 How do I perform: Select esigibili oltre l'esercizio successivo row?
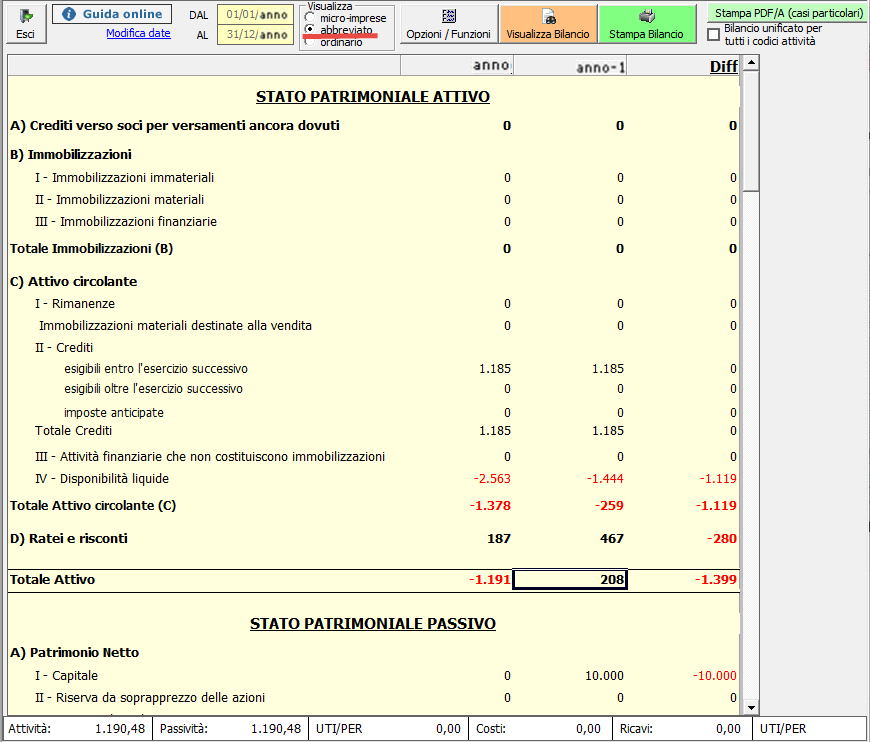[373, 389]
